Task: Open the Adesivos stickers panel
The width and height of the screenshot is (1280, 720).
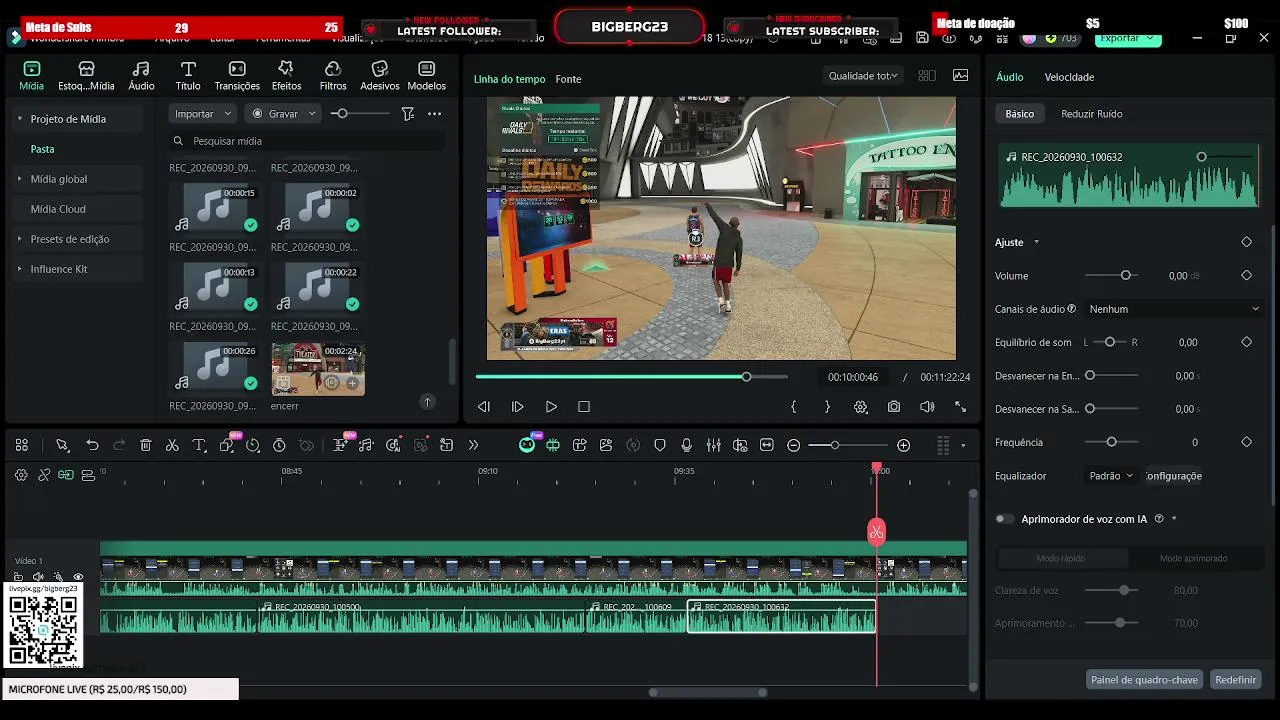Action: pos(379,75)
